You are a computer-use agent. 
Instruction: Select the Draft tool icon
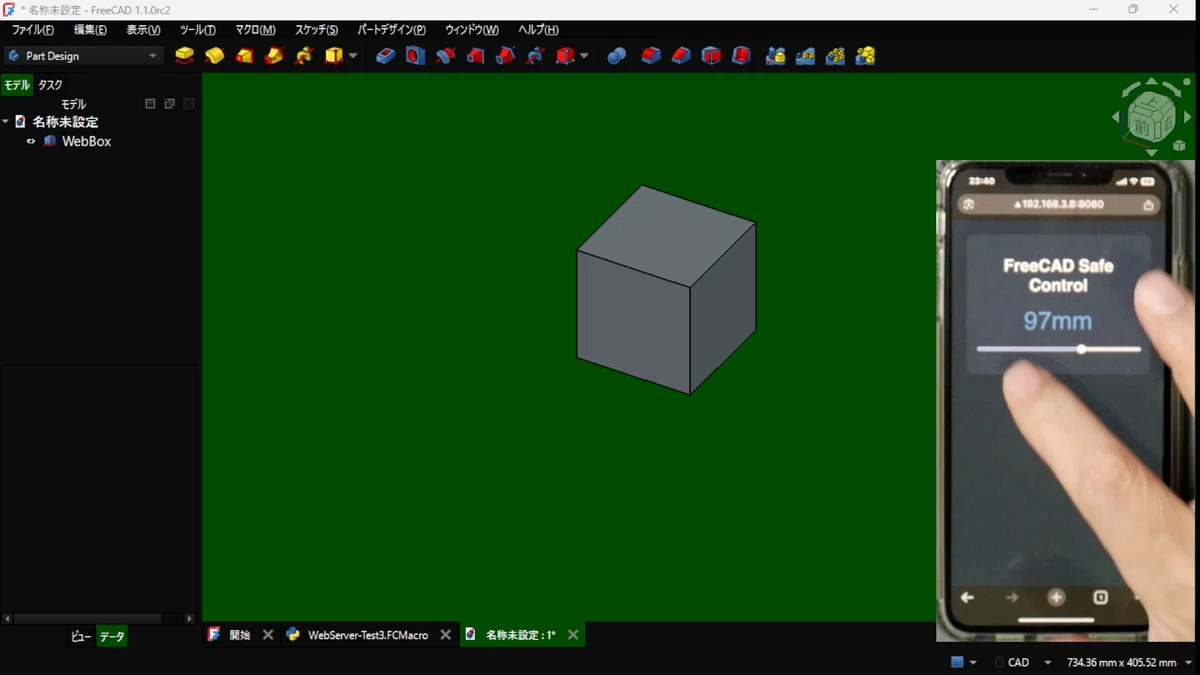(711, 56)
